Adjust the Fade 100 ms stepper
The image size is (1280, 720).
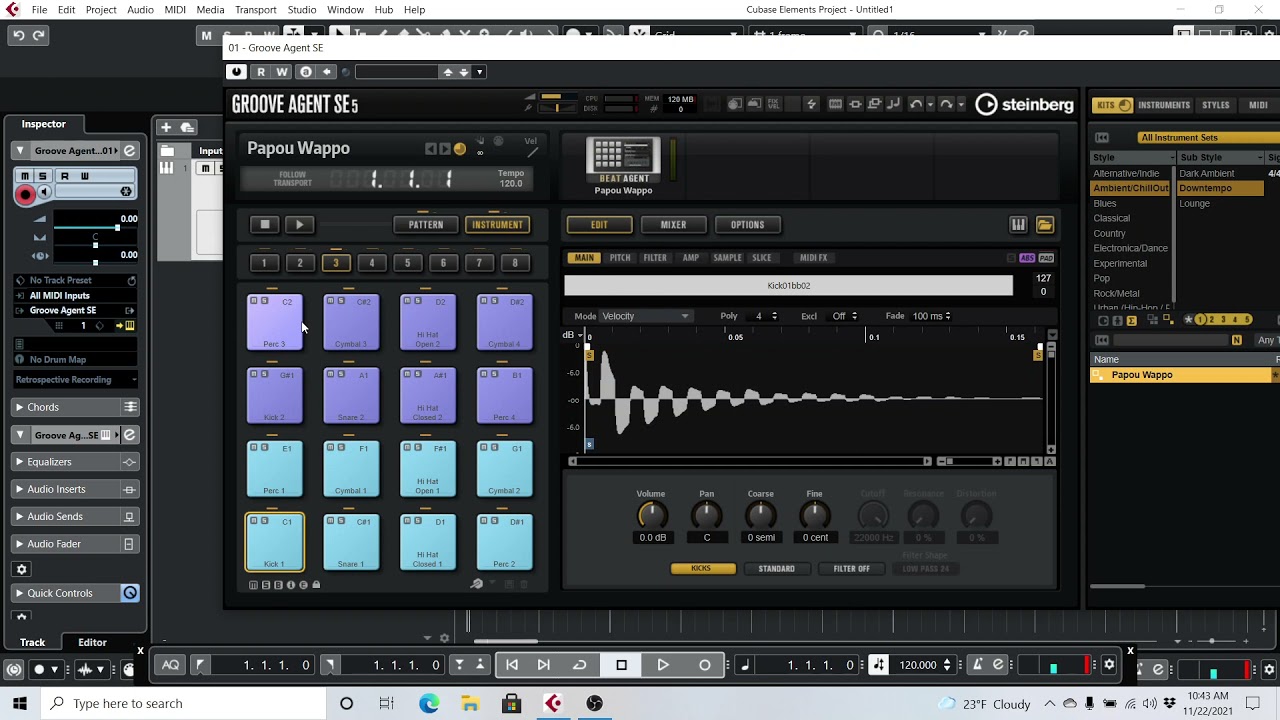(x=947, y=316)
